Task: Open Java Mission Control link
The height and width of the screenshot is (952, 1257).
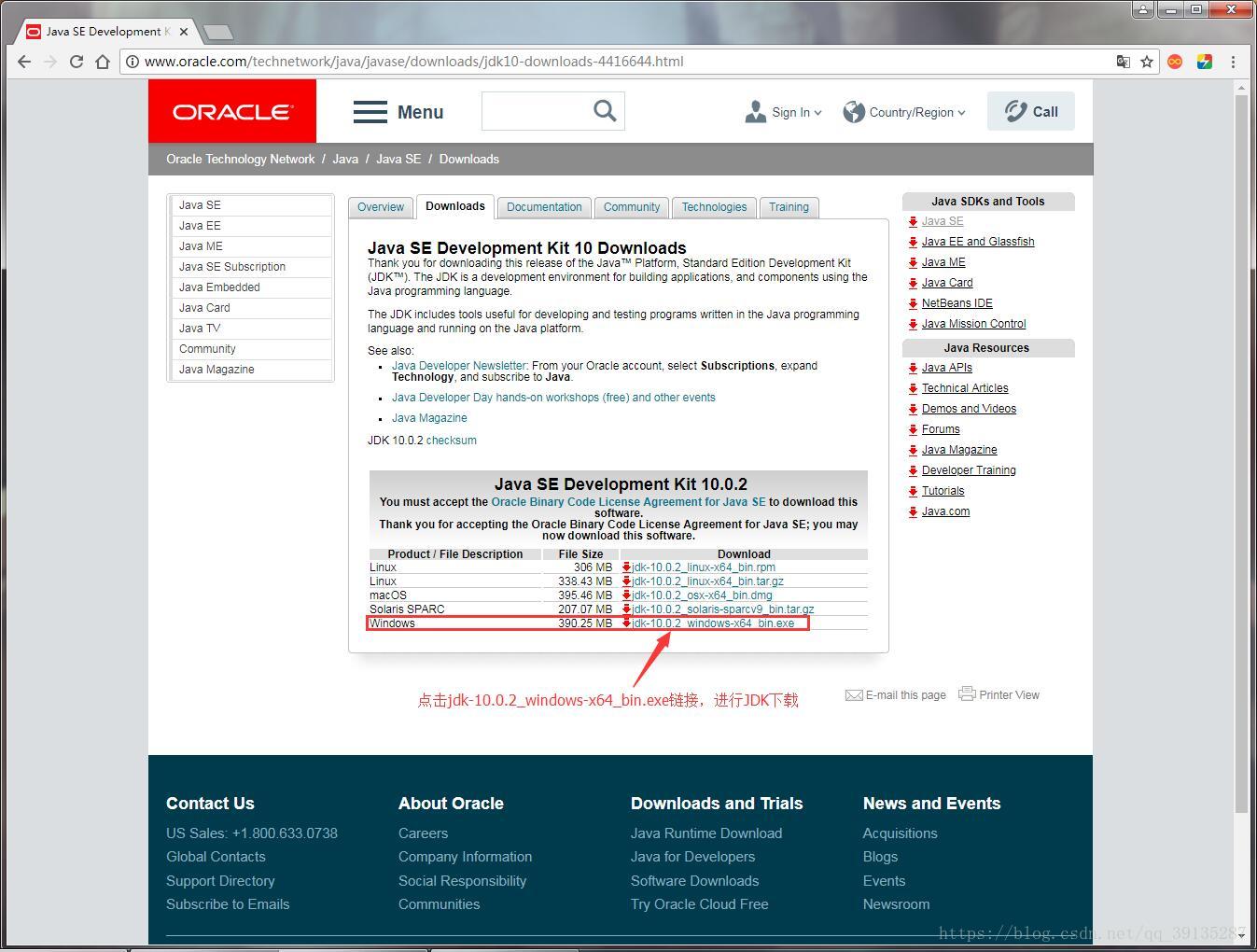Action: coord(973,324)
